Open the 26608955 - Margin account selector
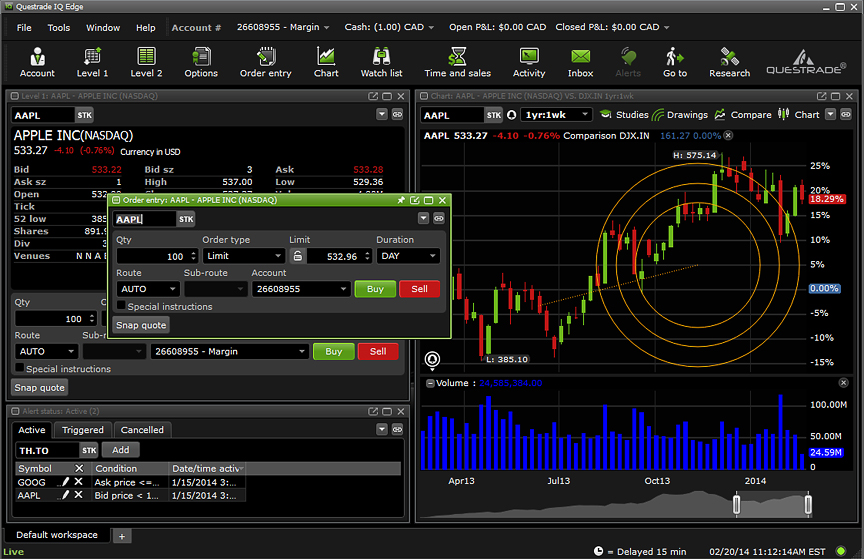 pos(283,27)
